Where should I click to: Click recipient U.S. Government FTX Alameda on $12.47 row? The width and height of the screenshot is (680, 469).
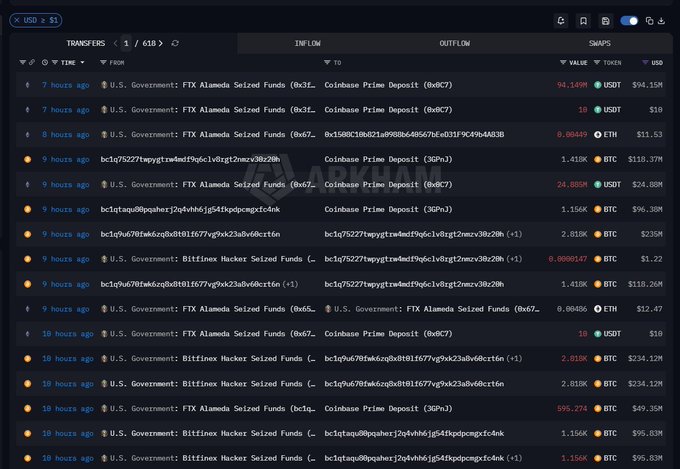pyautogui.click(x=432, y=309)
